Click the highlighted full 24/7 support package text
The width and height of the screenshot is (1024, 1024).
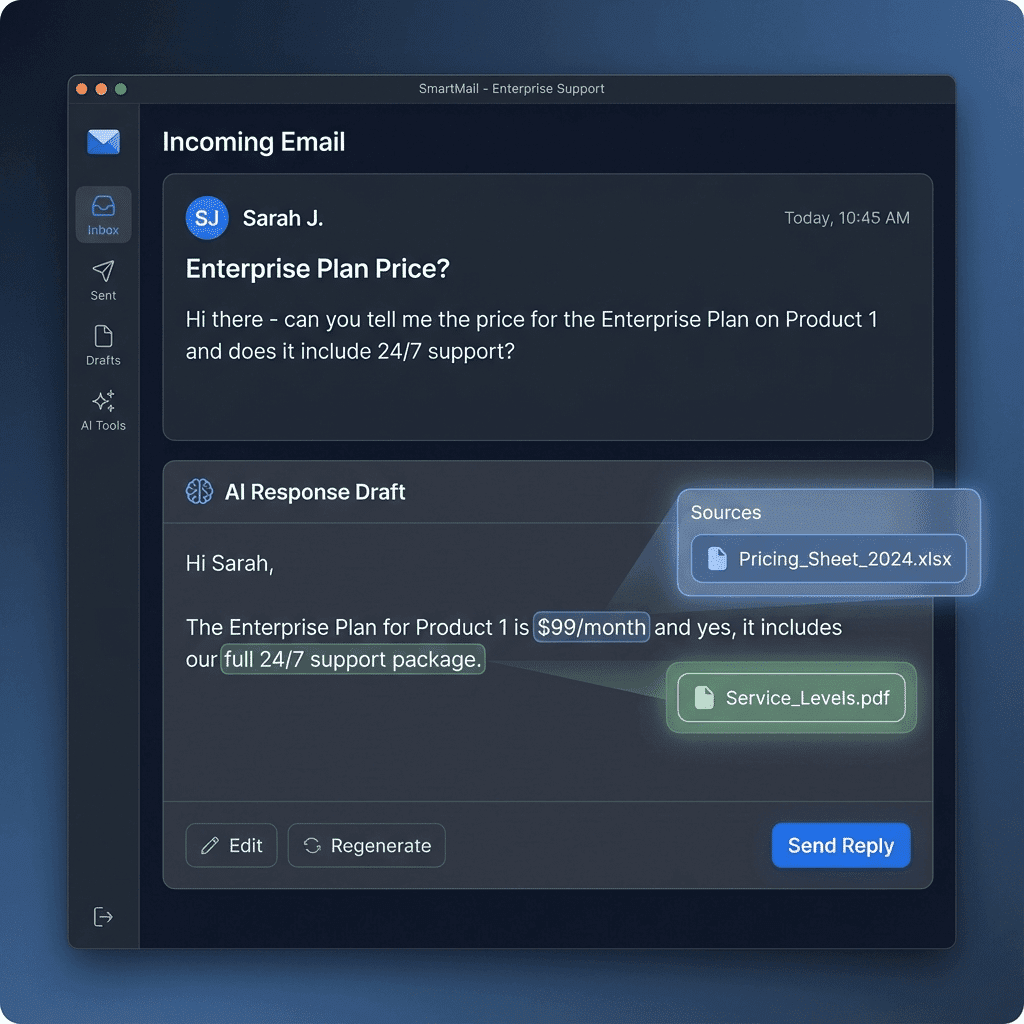coord(352,661)
